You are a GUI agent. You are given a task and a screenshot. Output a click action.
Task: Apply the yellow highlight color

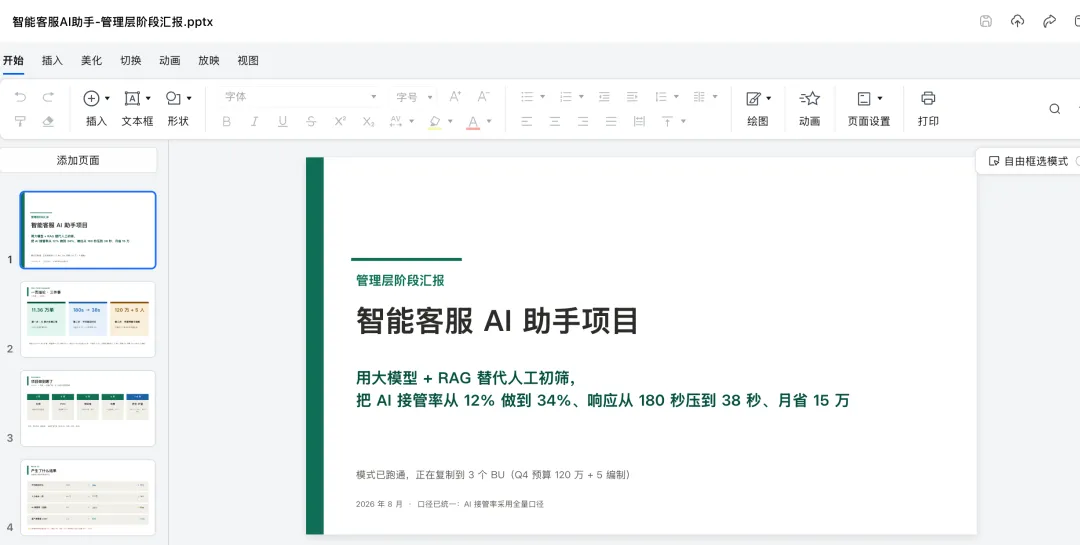click(x=435, y=122)
